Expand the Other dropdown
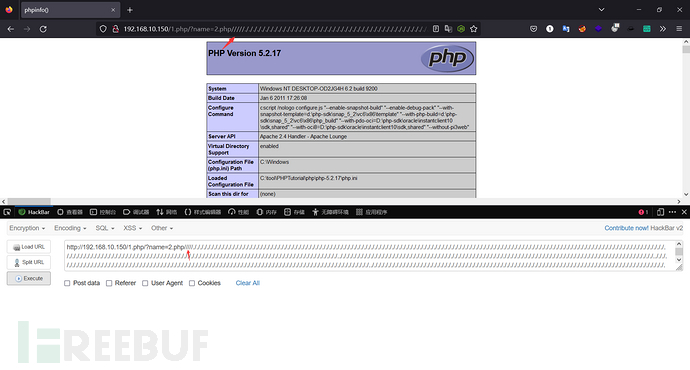The height and width of the screenshot is (370, 690). coord(162,228)
